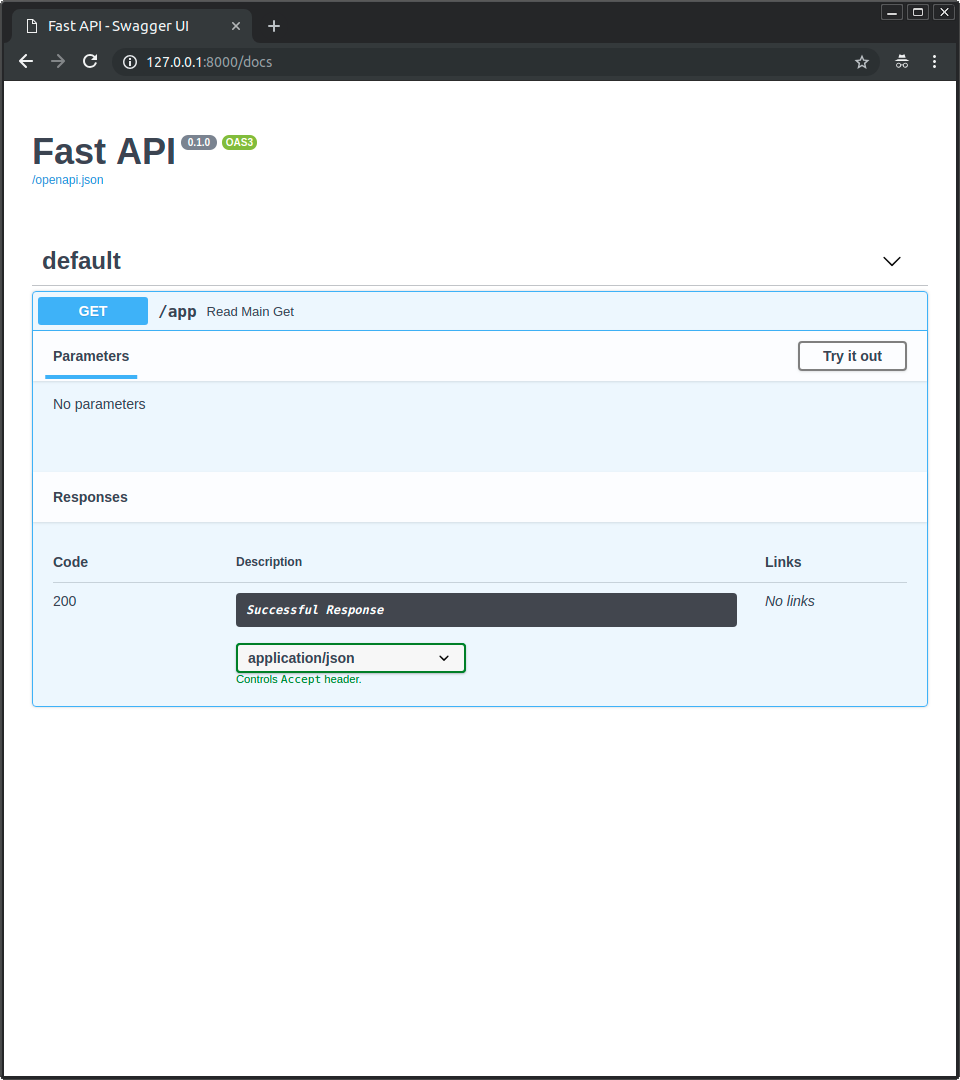Open a new browser tab
960x1080 pixels.
pyautogui.click(x=274, y=26)
